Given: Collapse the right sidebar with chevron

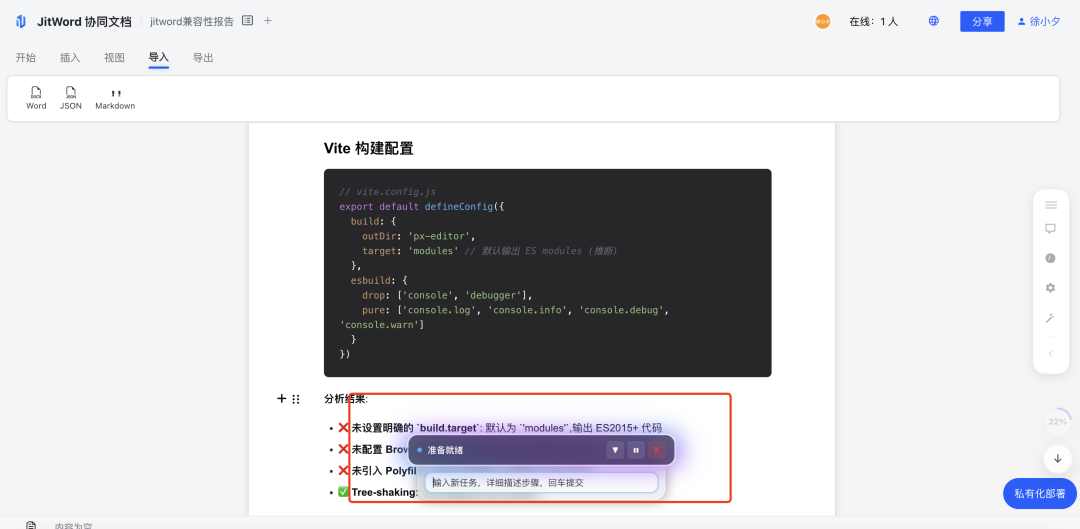Looking at the screenshot, I should point(1050,353).
